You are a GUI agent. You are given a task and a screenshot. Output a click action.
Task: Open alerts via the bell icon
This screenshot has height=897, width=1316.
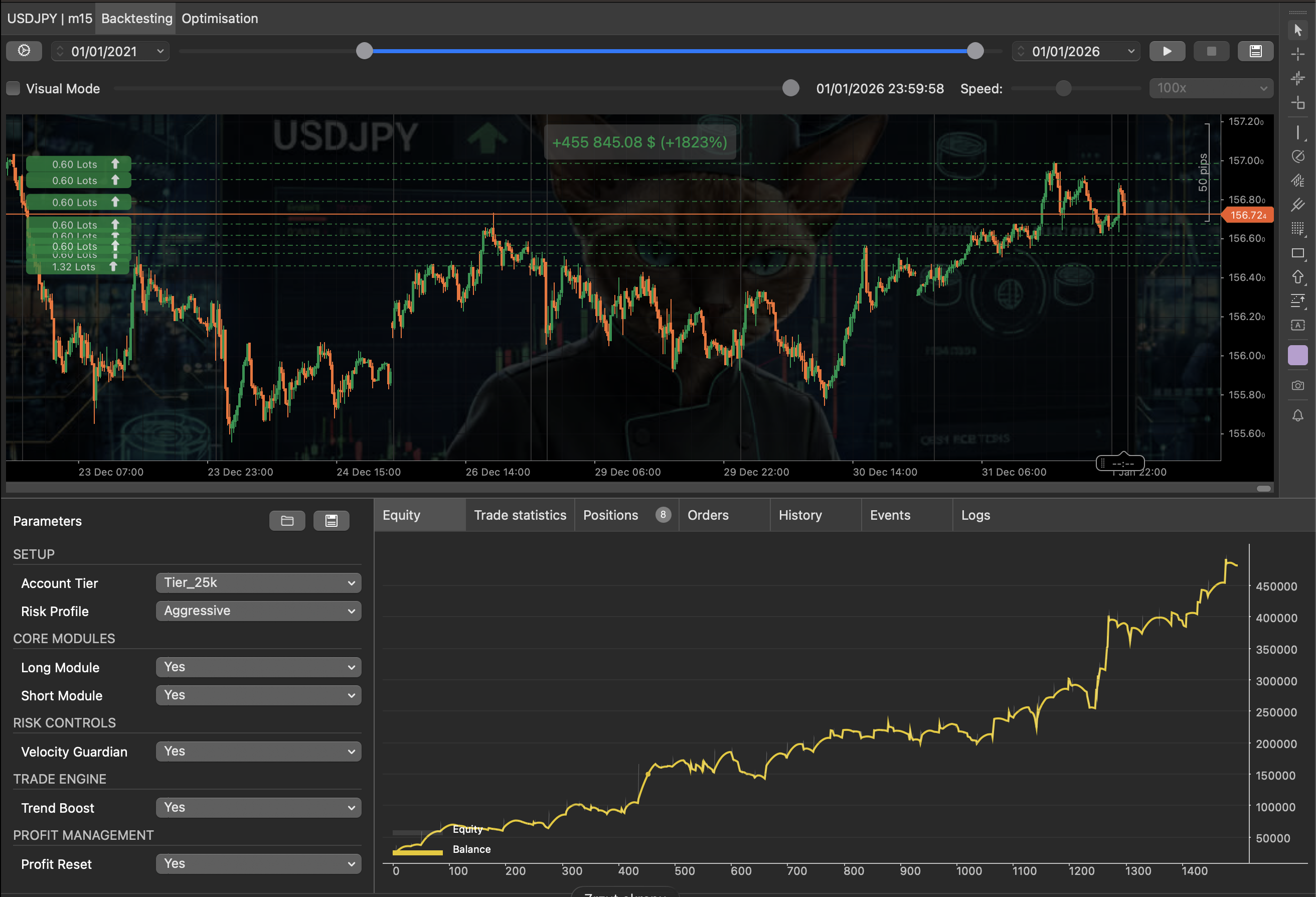tap(1298, 415)
